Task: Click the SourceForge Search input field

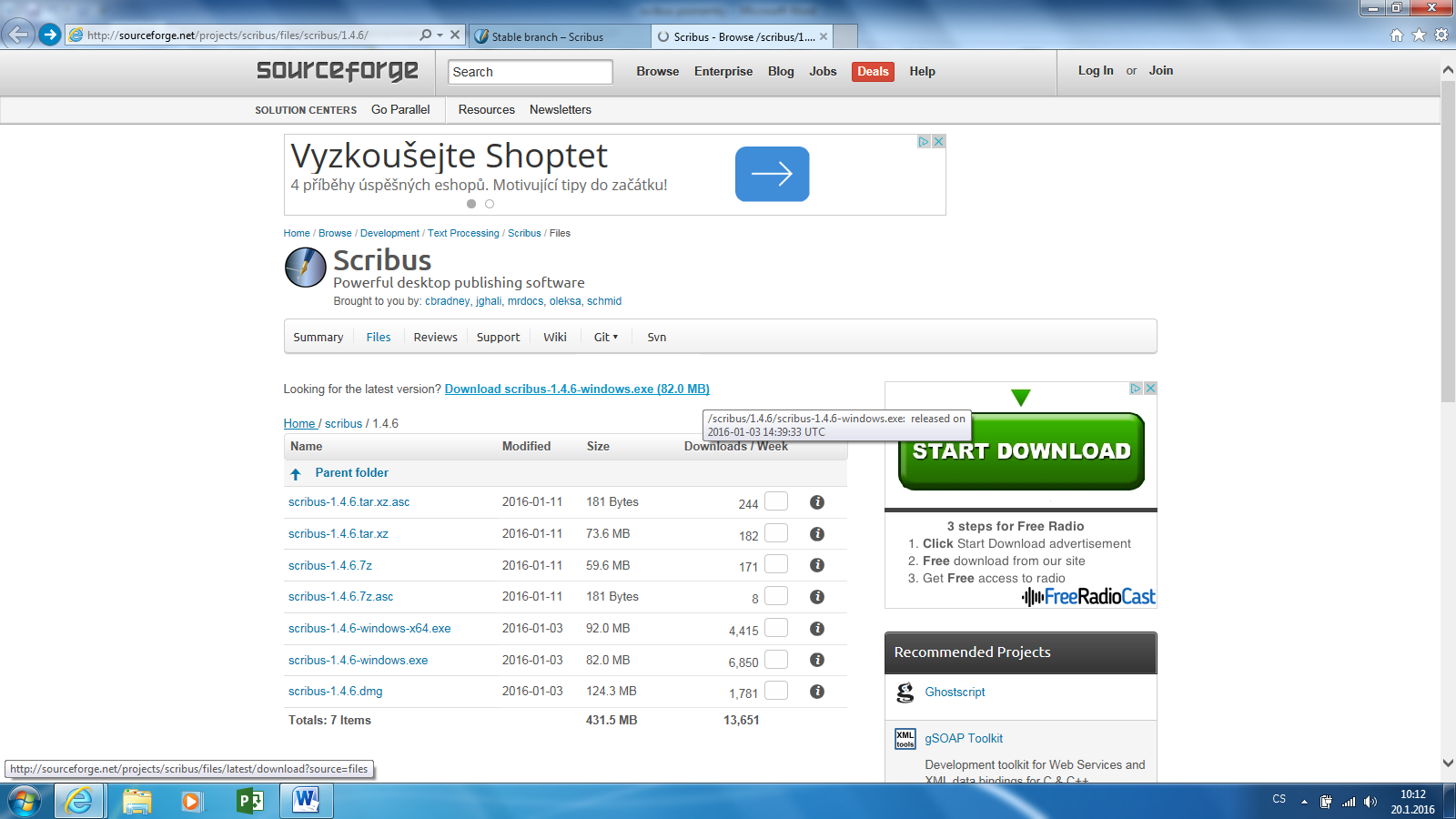Action: 531,72
